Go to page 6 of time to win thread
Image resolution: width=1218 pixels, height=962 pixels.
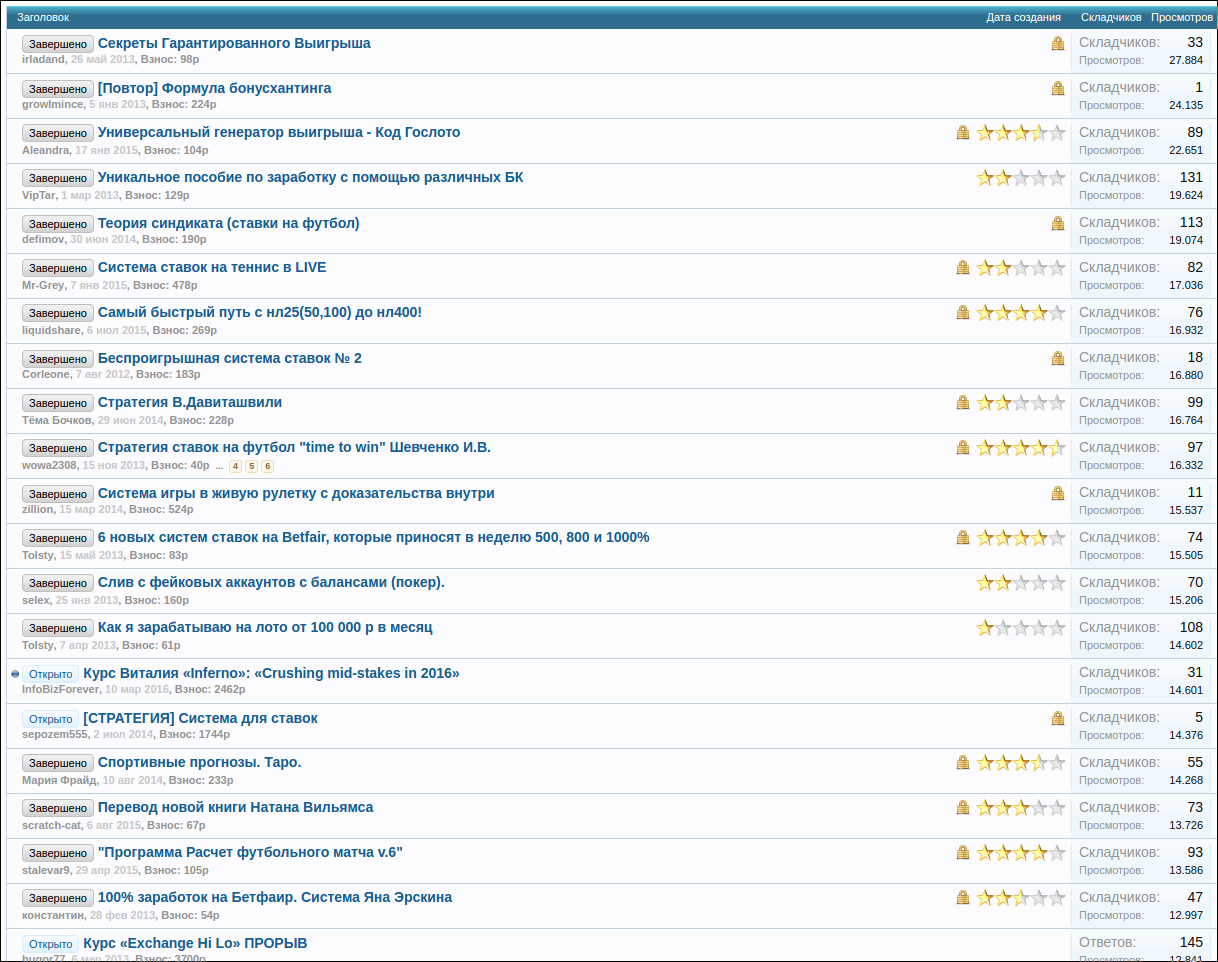point(267,466)
